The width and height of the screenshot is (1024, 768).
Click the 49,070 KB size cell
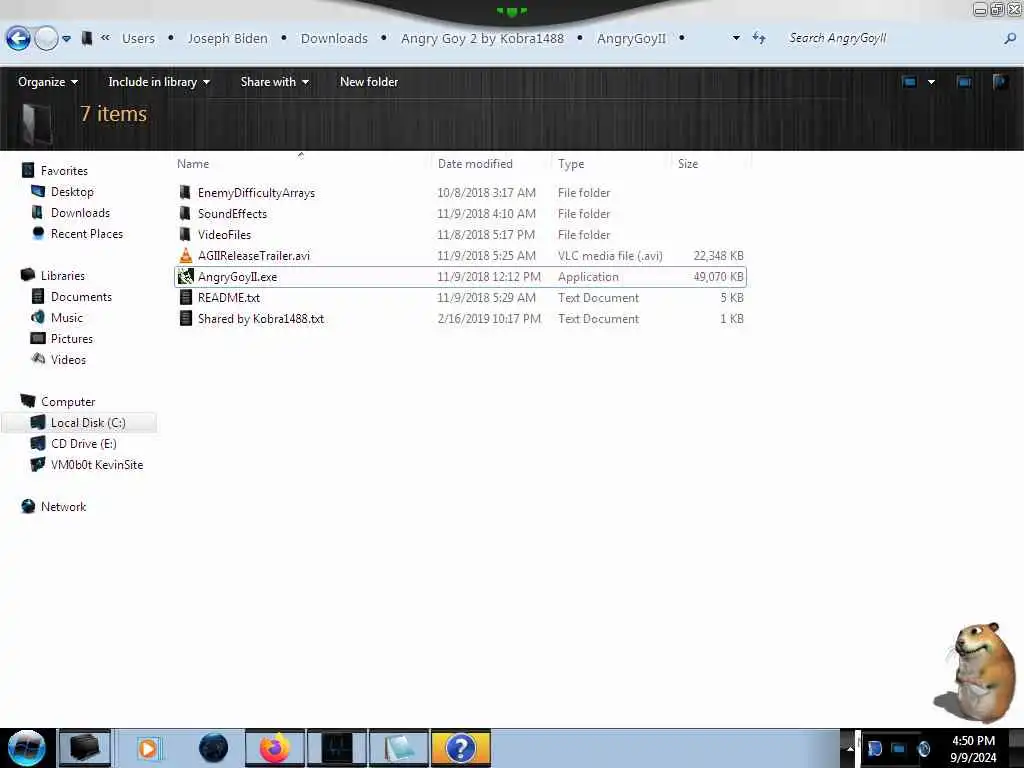point(718,277)
